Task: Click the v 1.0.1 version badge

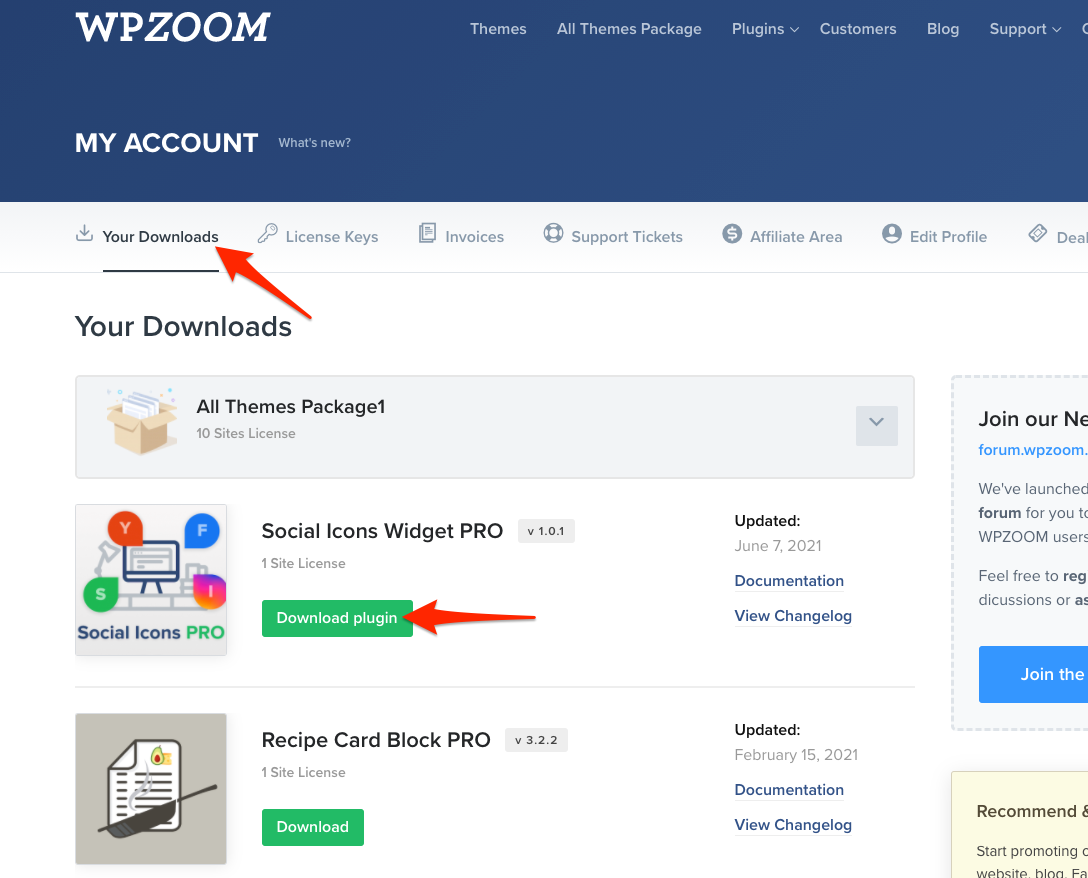Action: tap(546, 531)
